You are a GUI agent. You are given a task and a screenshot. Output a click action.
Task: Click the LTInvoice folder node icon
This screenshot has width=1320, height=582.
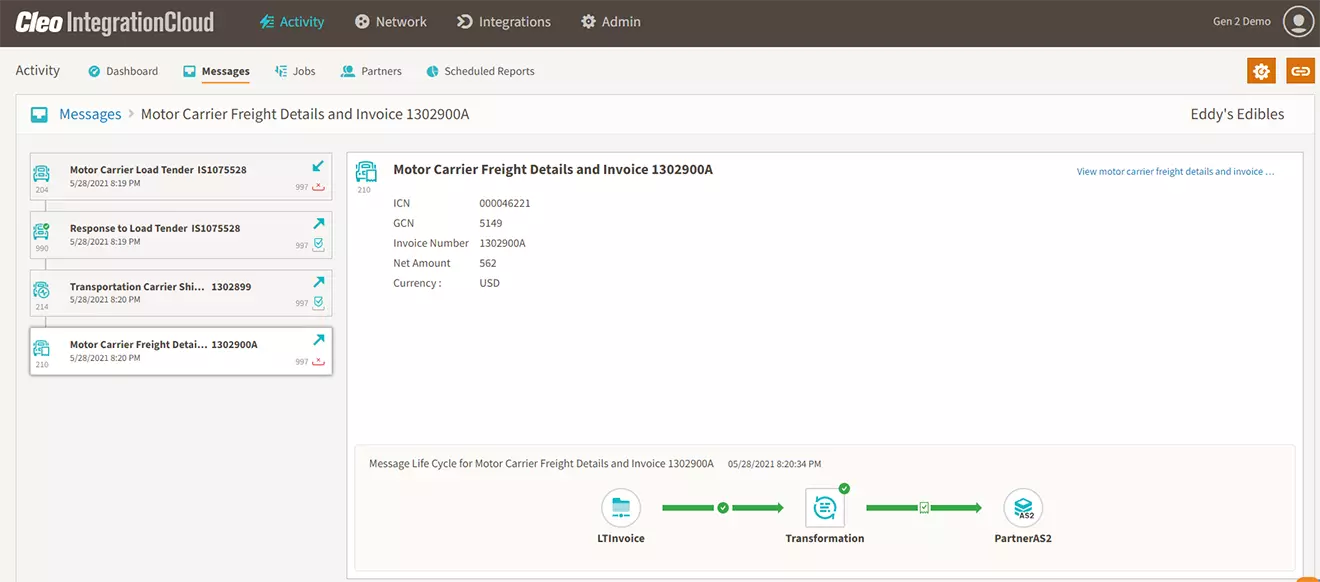tap(621, 508)
